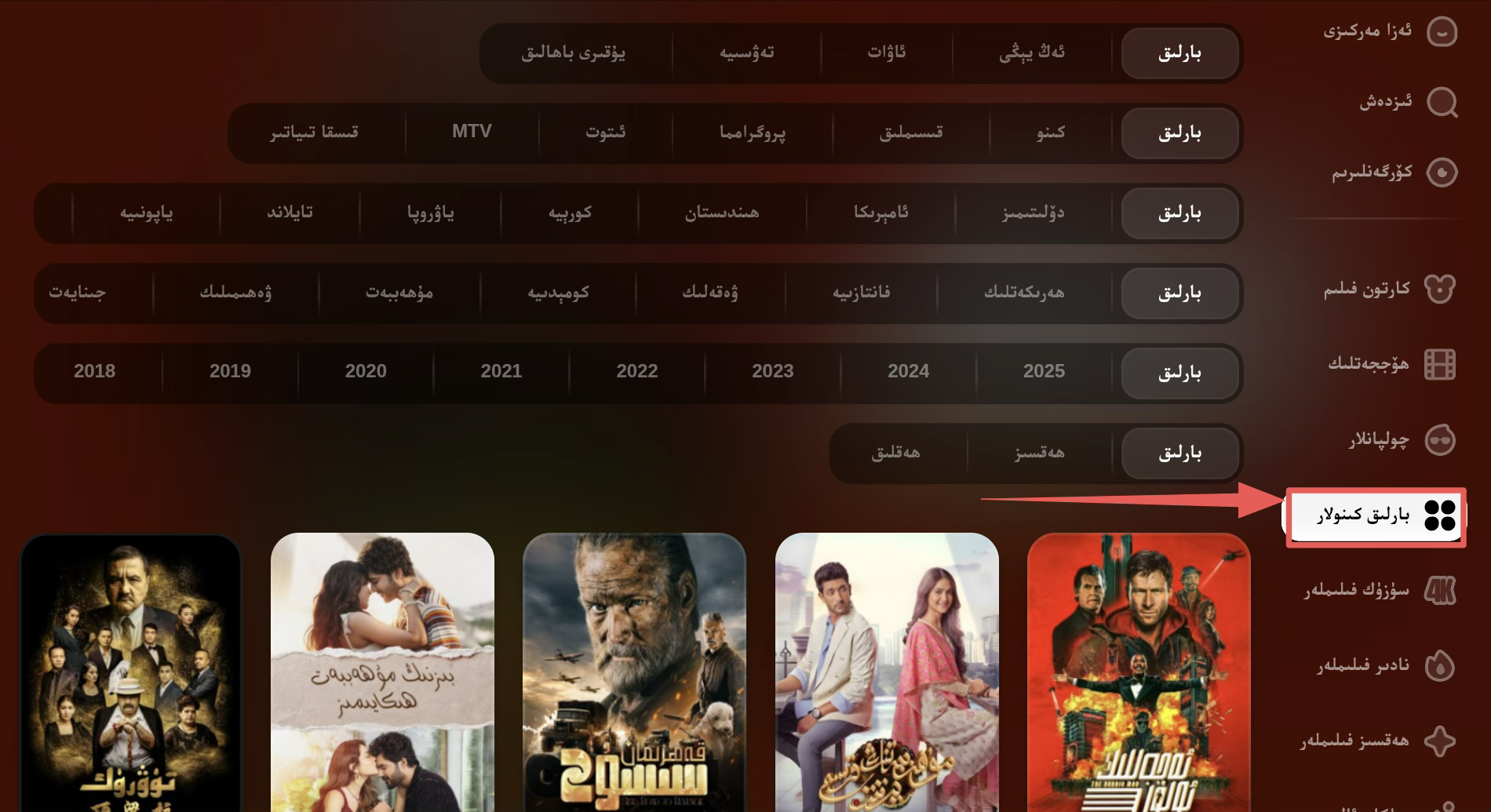Viewport: 1491px width, 812px height.
Task: Click the flame popular films icon
Action: click(x=1440, y=665)
